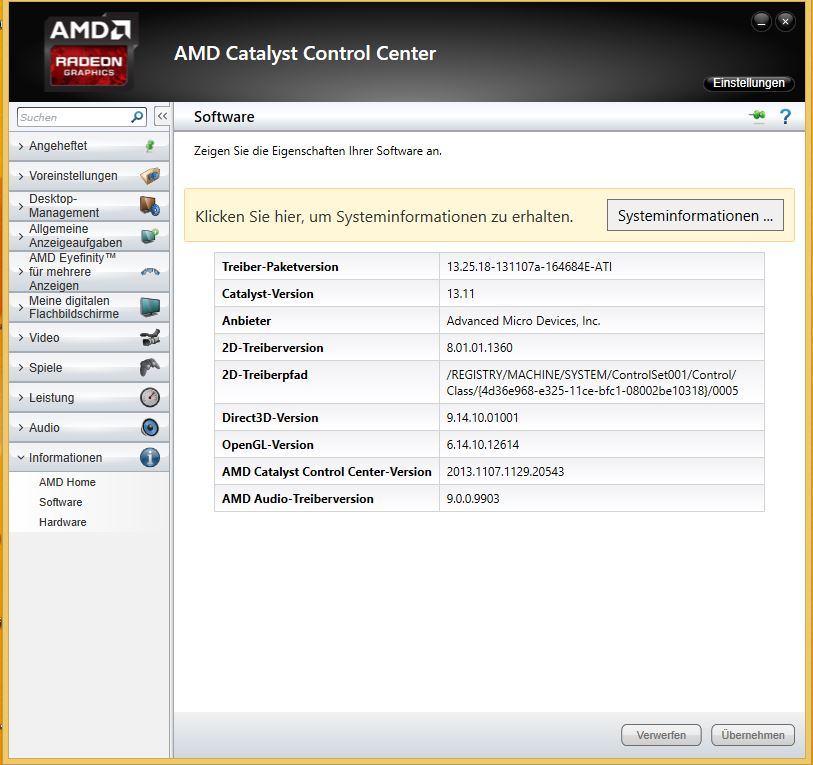Screen dimensions: 813x765
Task: Open AMD Home under Informationen
Action: pos(67,482)
